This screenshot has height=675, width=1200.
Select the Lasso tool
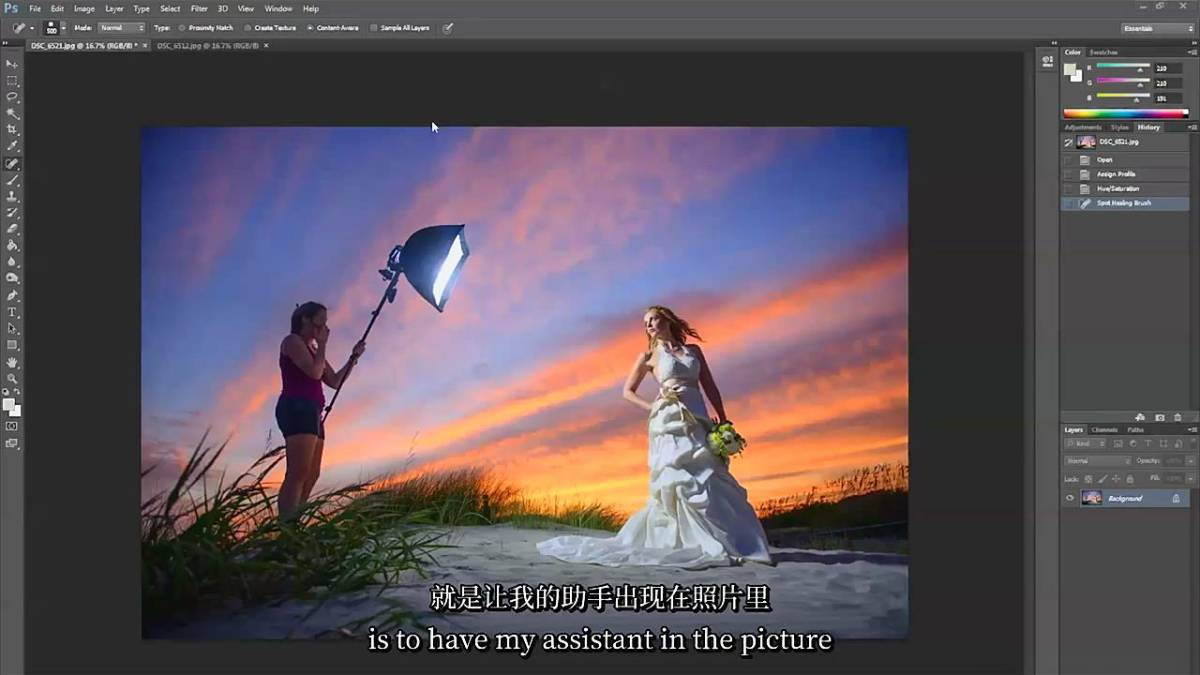[12, 97]
